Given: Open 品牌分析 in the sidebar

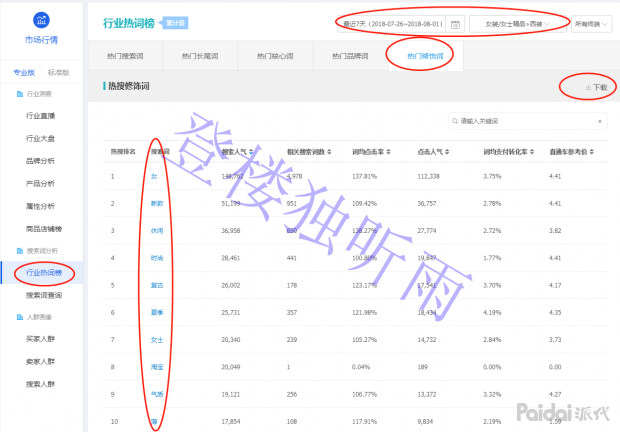Looking at the screenshot, I should pos(40,161).
